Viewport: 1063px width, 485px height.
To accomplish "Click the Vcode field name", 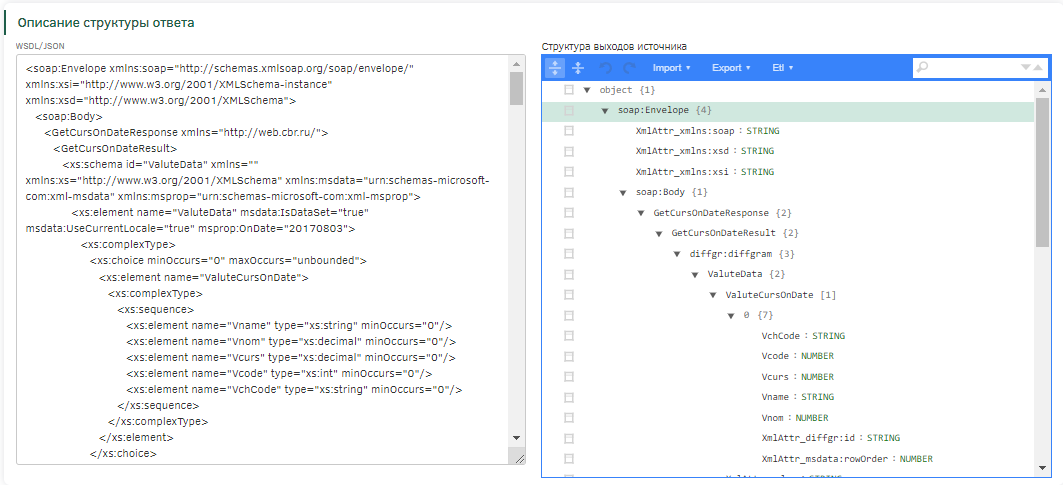I will 775,356.
